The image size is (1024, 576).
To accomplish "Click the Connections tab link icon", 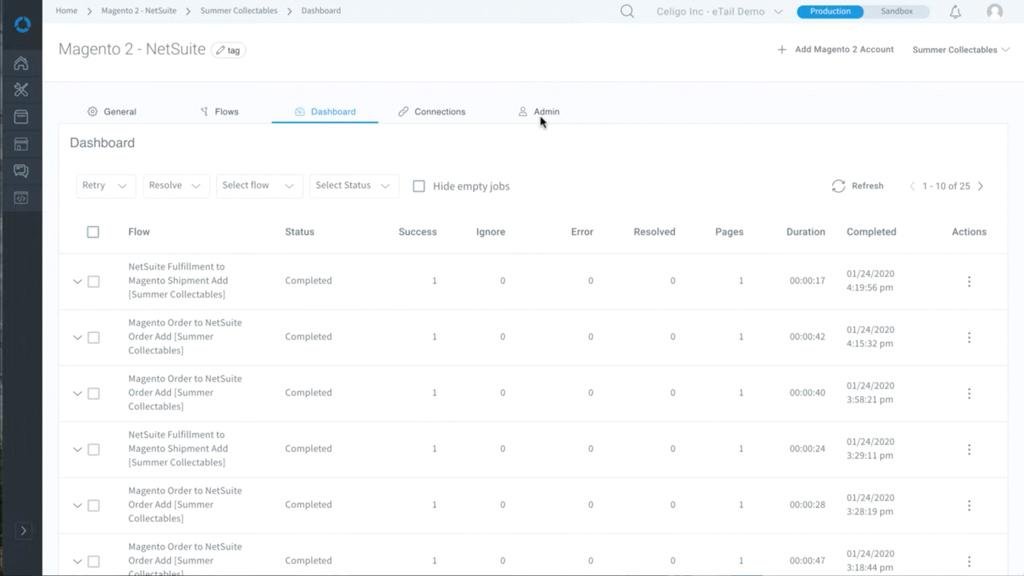I will pyautogui.click(x=404, y=112).
